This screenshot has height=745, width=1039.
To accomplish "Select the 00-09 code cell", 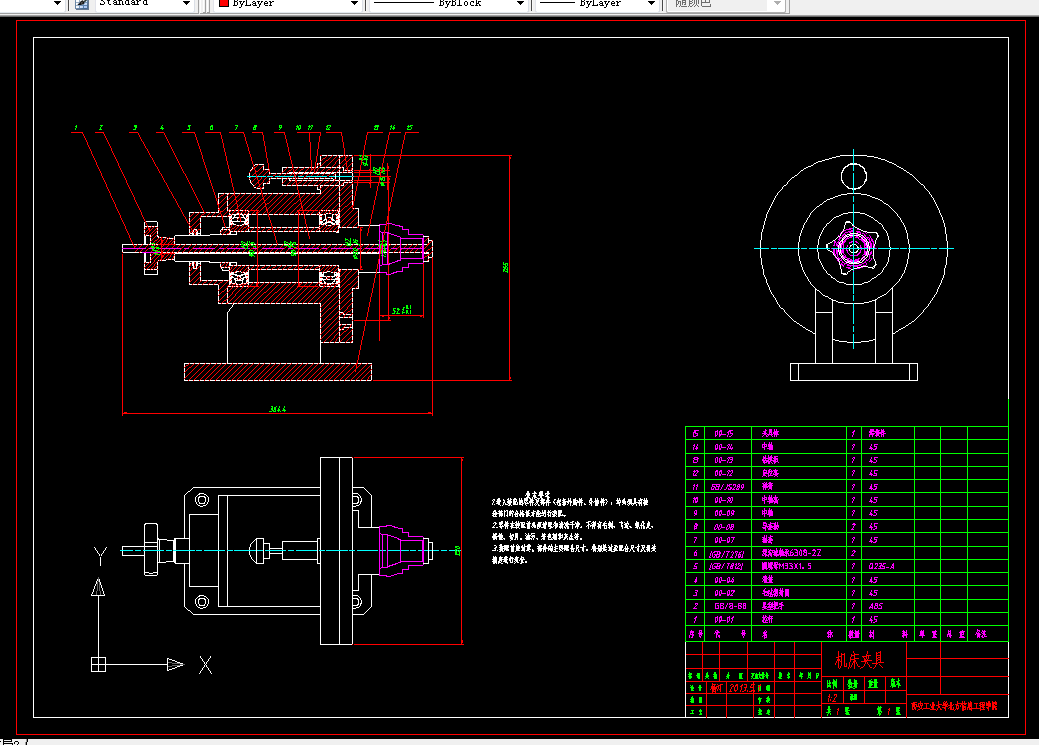I will [724, 513].
